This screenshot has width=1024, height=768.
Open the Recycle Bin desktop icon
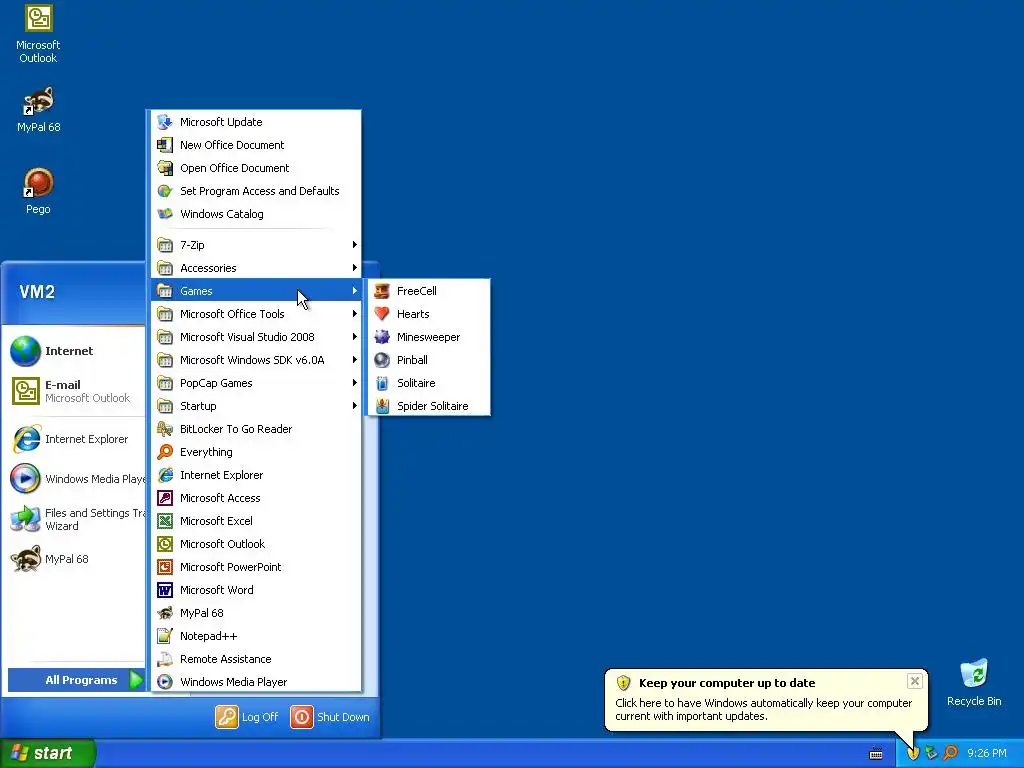click(974, 682)
